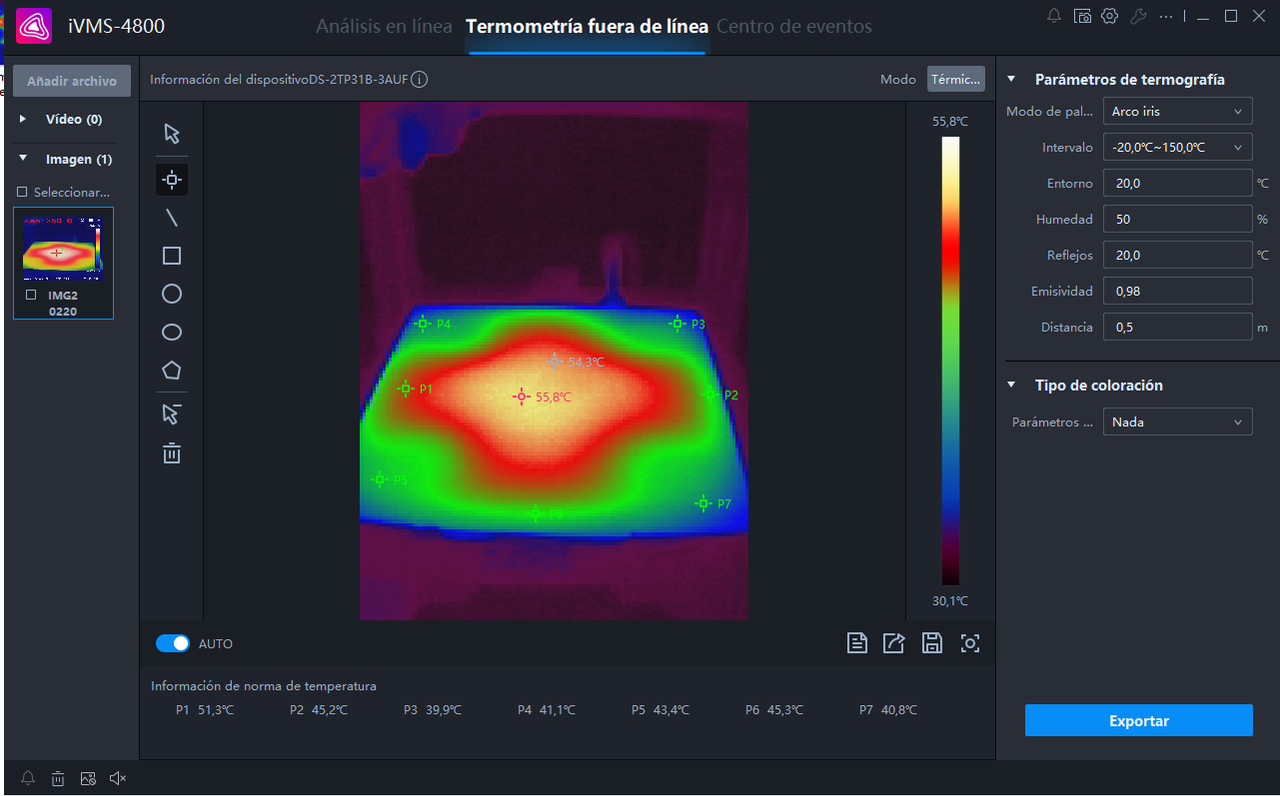
Task: Select the polygon region tool
Action: (x=172, y=370)
